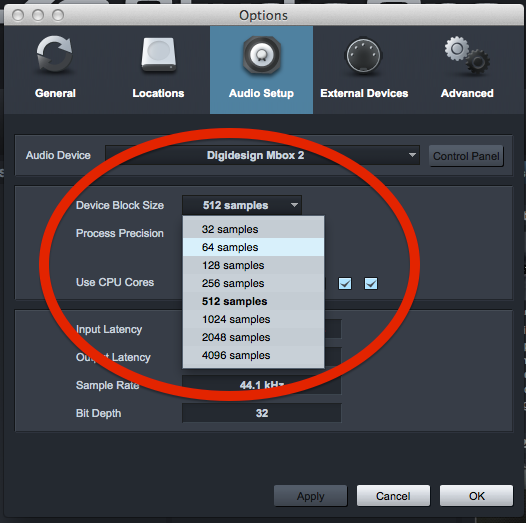Toggle the second-to-last CPU core checkbox
526x523 pixels.
coord(345,283)
